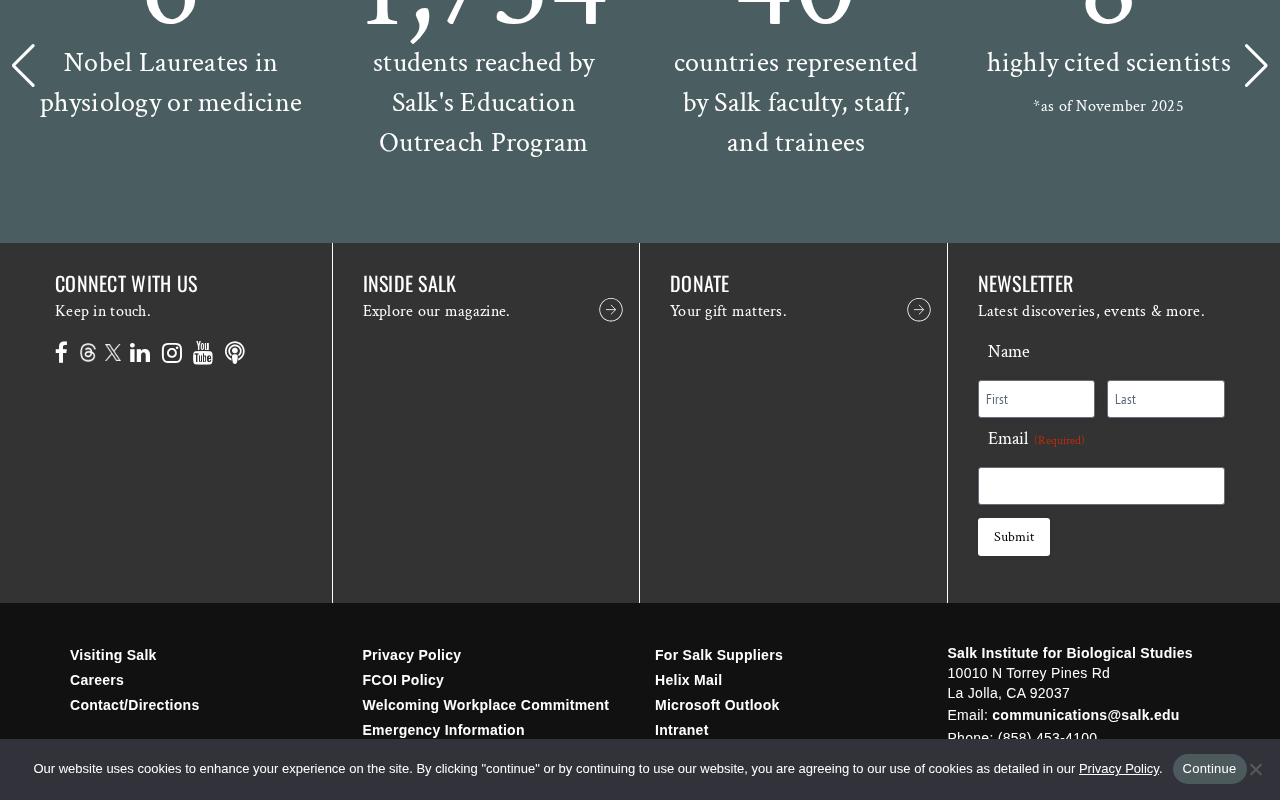Open the Threads social icon
Screen dimensions: 1280x800
click(x=88, y=353)
